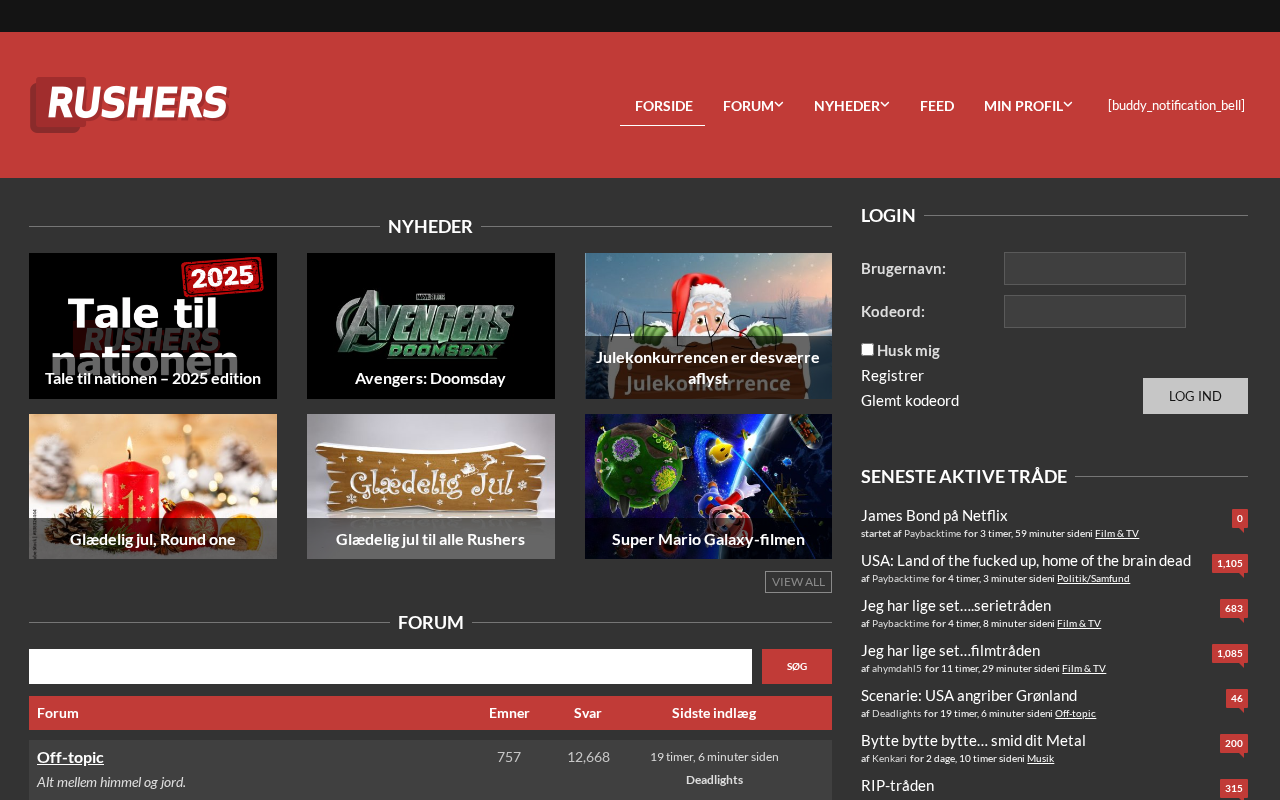Open the Avengers: Doomsday news thumbnail
The image size is (1280, 800).
tap(431, 326)
